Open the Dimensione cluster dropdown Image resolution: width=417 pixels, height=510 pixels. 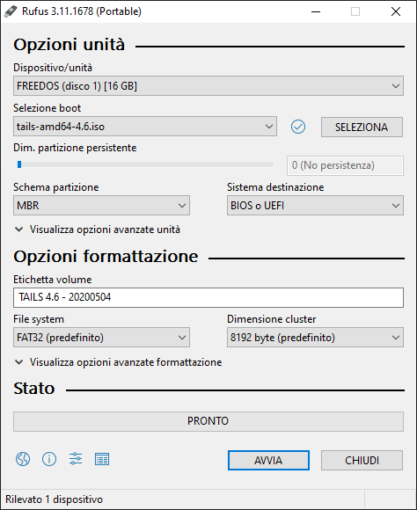click(x=315, y=337)
